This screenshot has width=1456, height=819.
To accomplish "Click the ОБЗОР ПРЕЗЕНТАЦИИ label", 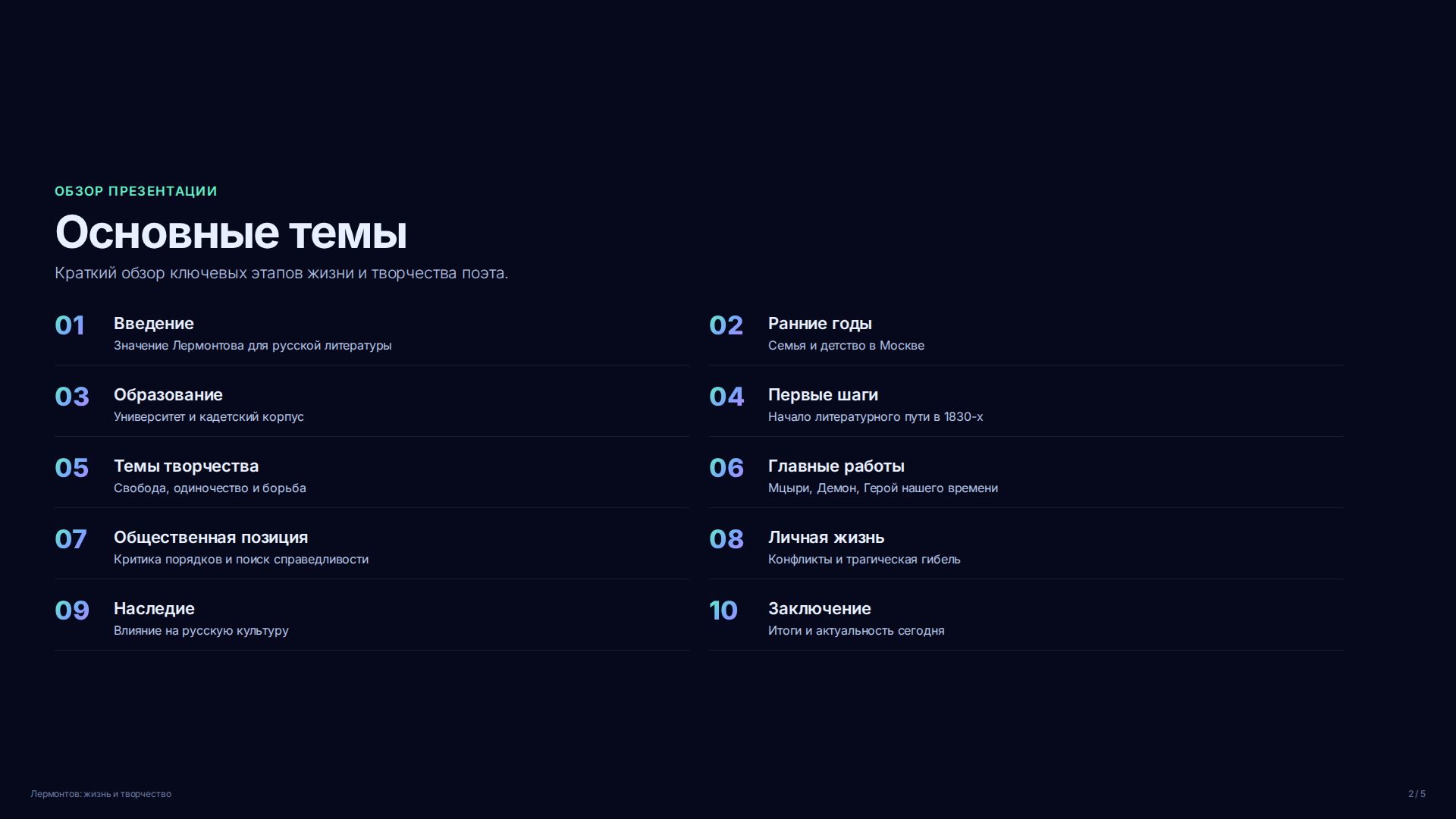I will click(136, 191).
